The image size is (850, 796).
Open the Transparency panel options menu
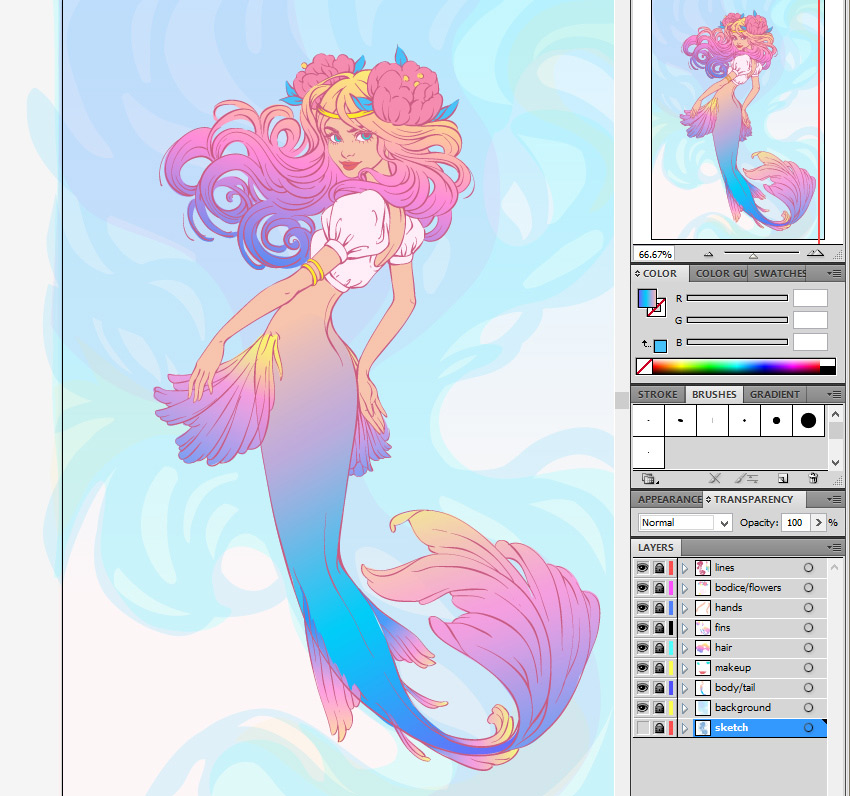point(834,499)
